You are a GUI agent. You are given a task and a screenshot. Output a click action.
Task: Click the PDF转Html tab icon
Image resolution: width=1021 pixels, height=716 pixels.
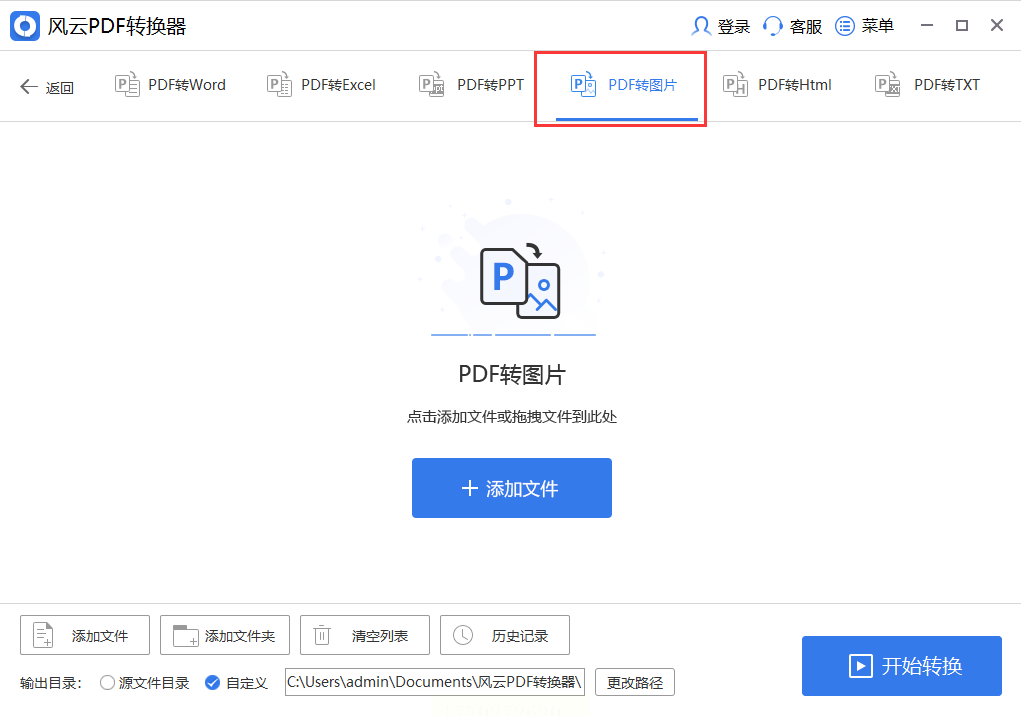tap(735, 85)
